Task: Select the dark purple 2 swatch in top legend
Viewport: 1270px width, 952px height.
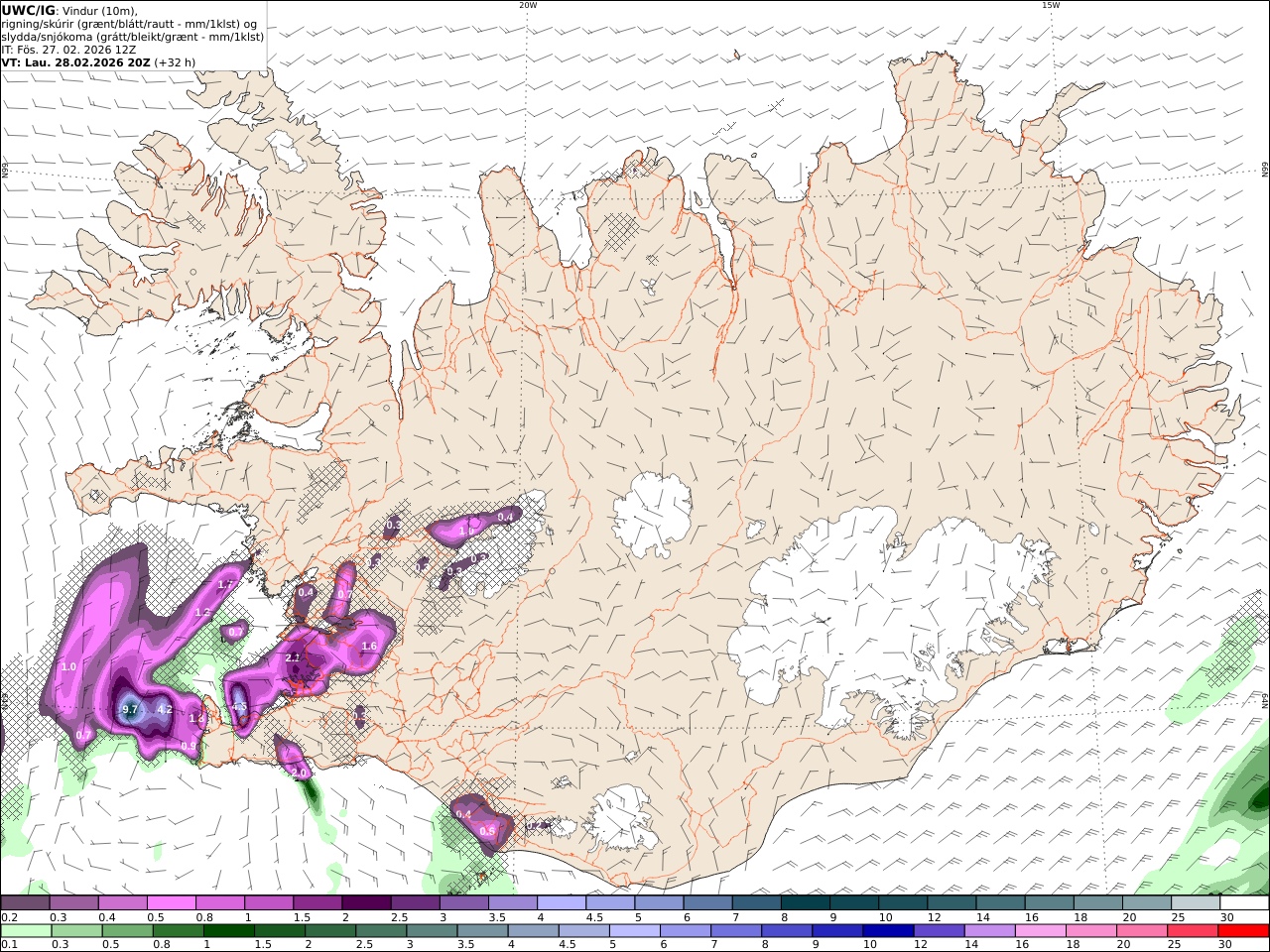Action: click(365, 903)
